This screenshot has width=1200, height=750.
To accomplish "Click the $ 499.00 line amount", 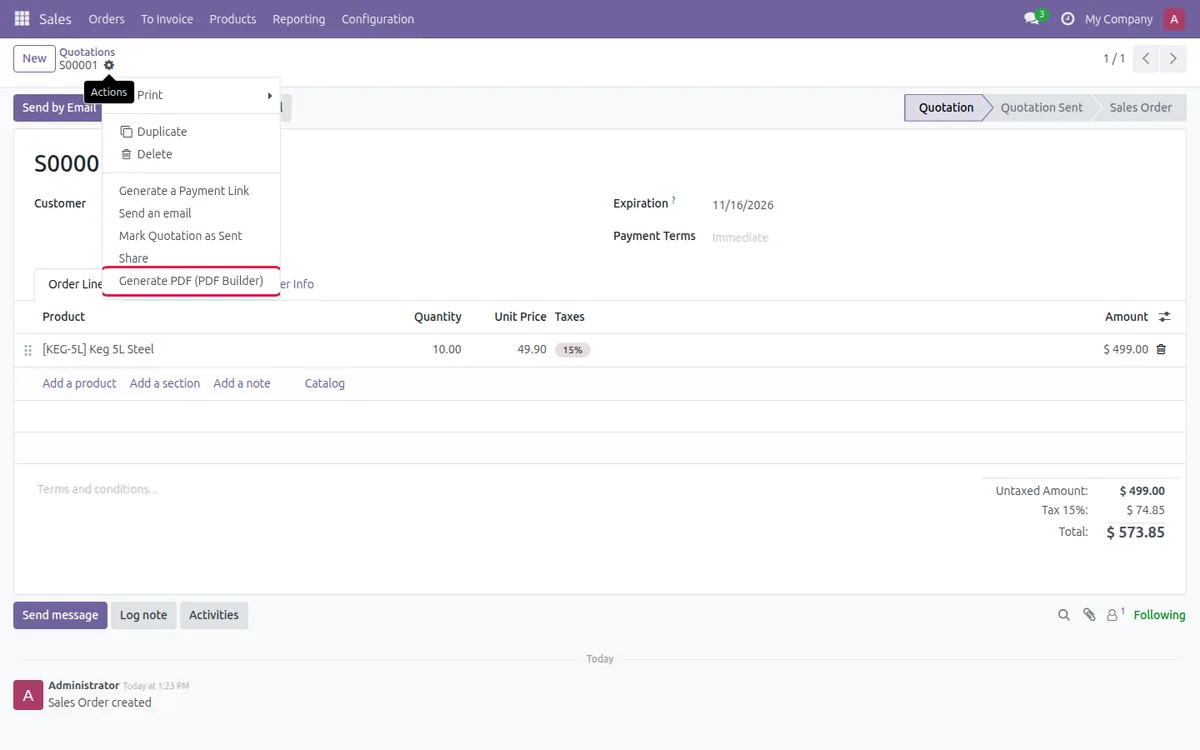I will 1126,349.
